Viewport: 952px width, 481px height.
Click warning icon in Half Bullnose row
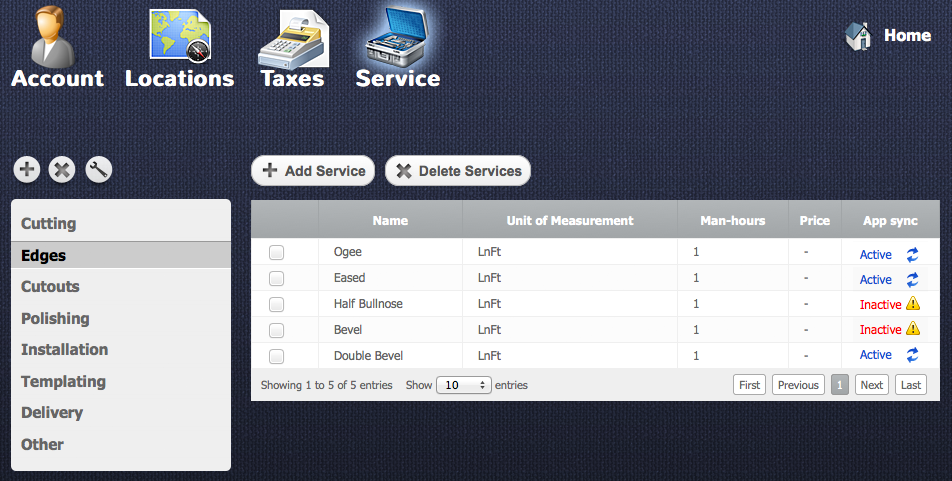pyautogui.click(x=913, y=303)
